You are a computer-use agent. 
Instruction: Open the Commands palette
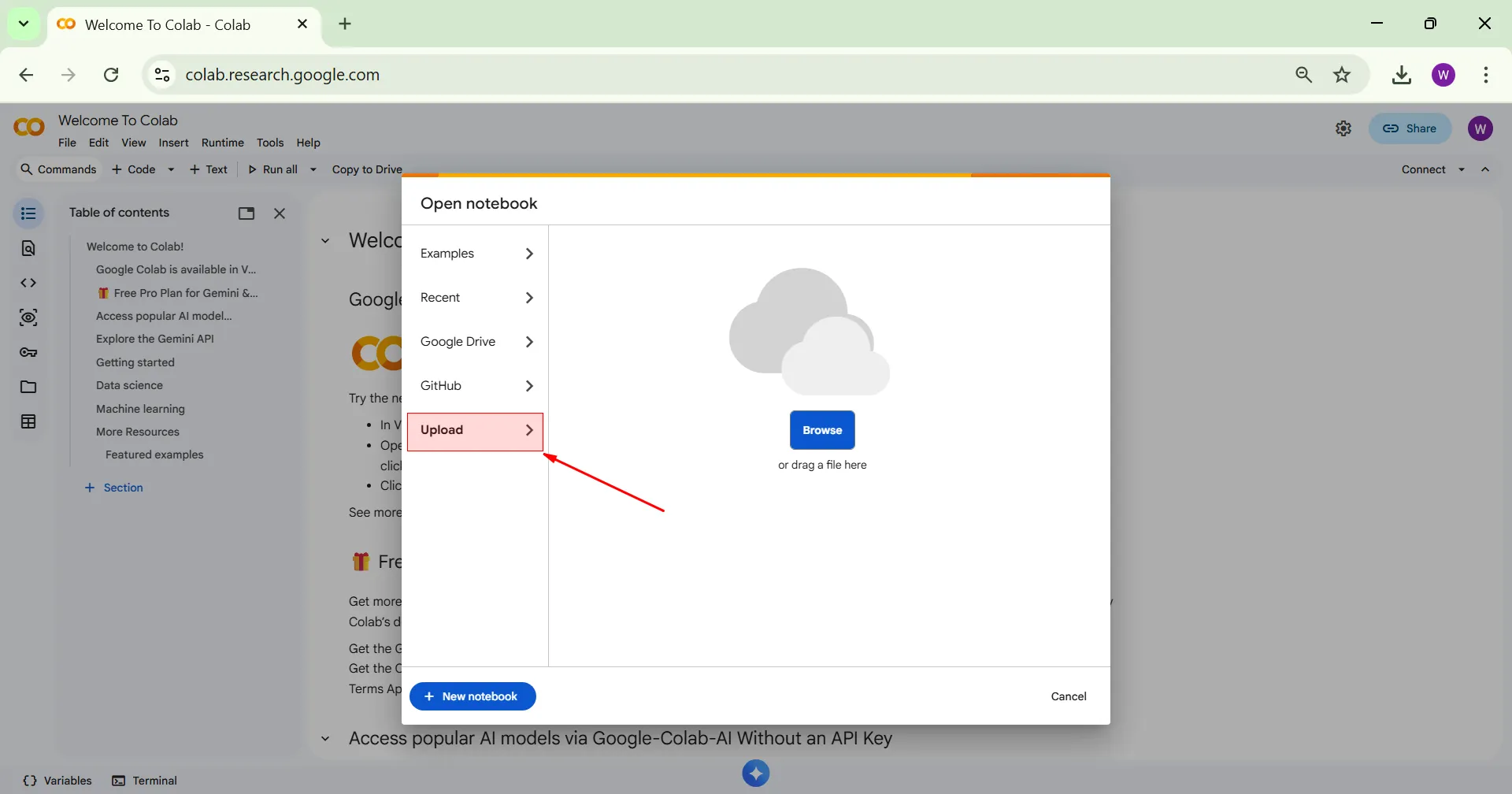pyautogui.click(x=58, y=169)
